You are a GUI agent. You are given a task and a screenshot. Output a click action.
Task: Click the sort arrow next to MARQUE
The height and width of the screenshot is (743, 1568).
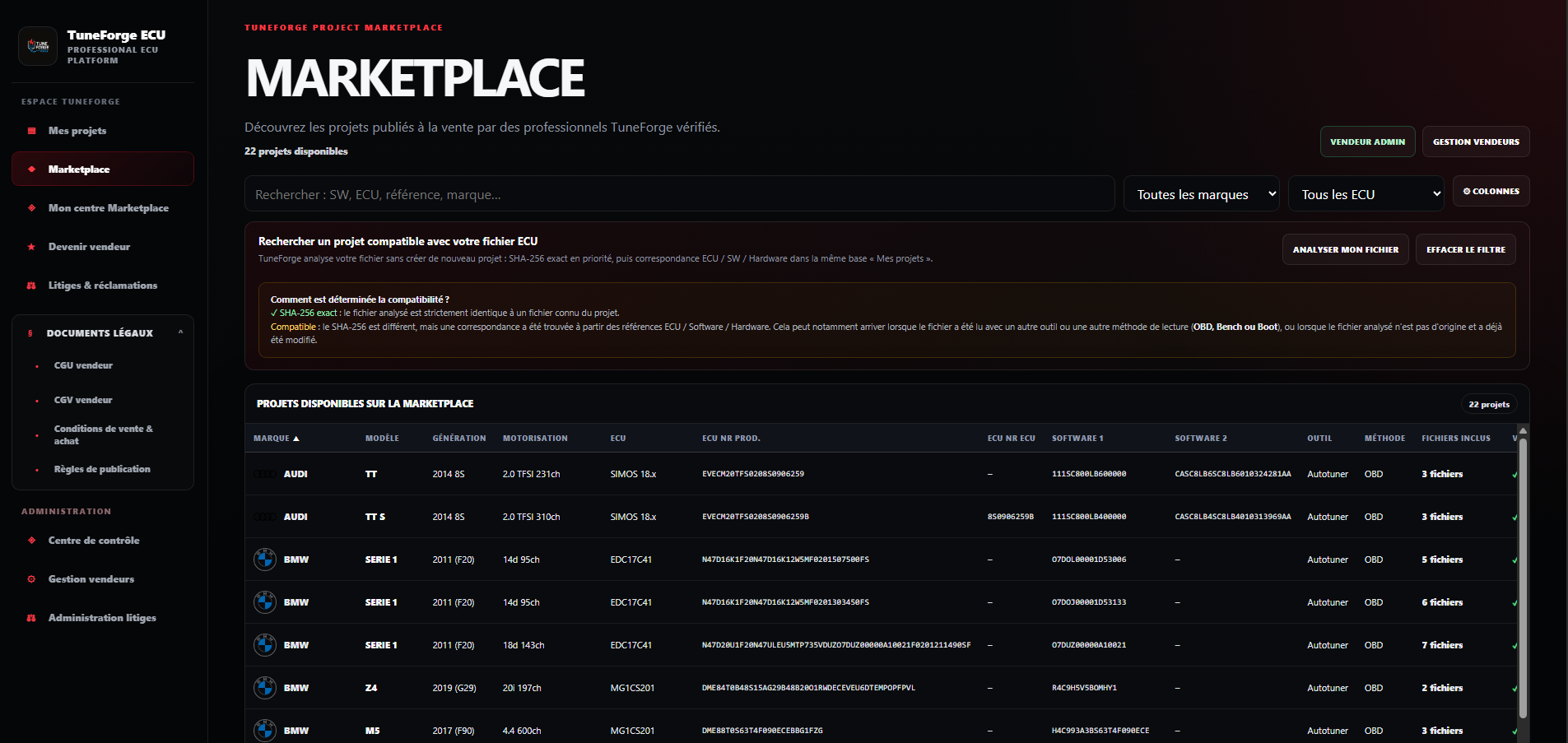tap(296, 439)
